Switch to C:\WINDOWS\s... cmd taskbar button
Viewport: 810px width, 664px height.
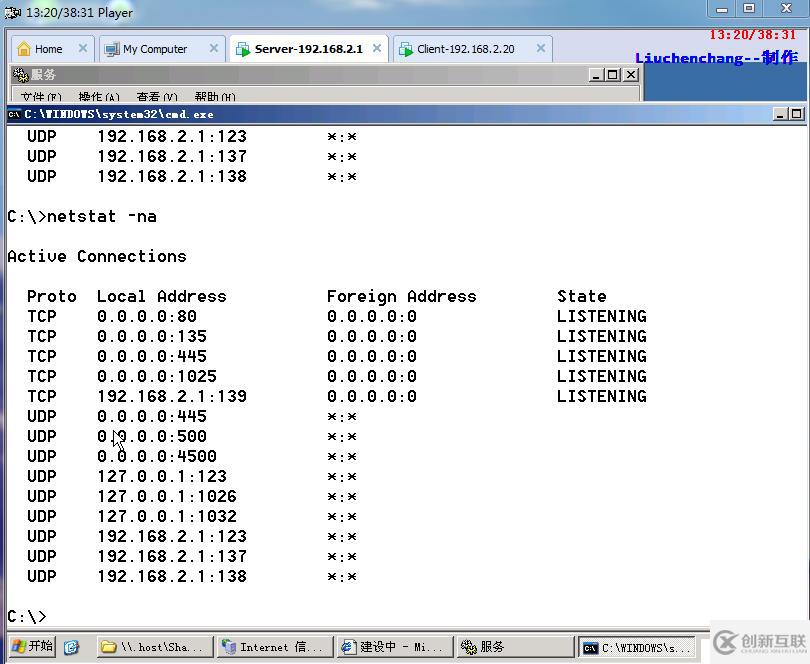click(636, 647)
